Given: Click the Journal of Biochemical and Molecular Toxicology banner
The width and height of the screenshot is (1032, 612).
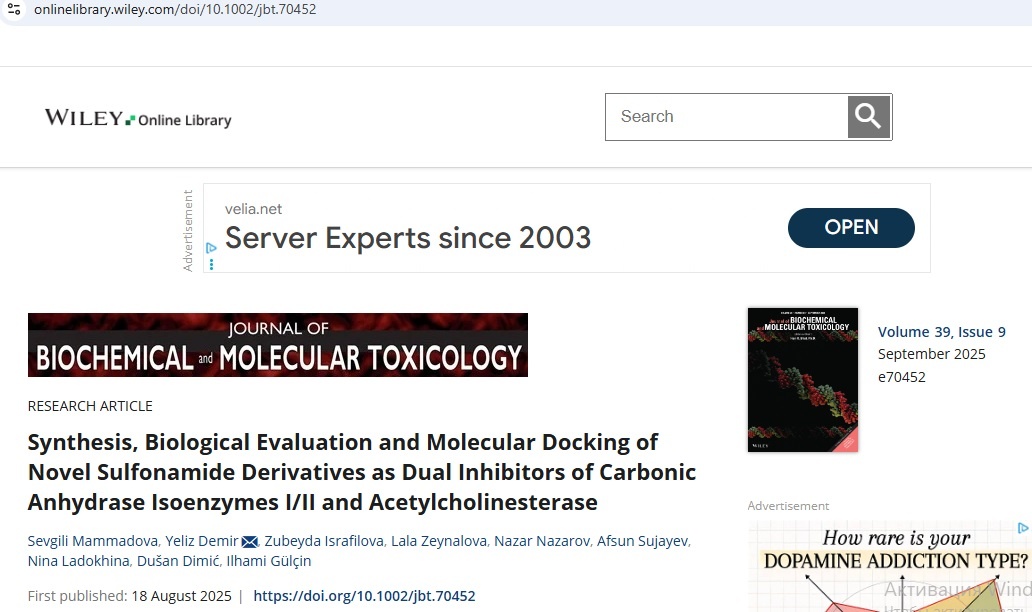Looking at the screenshot, I should coord(278,345).
